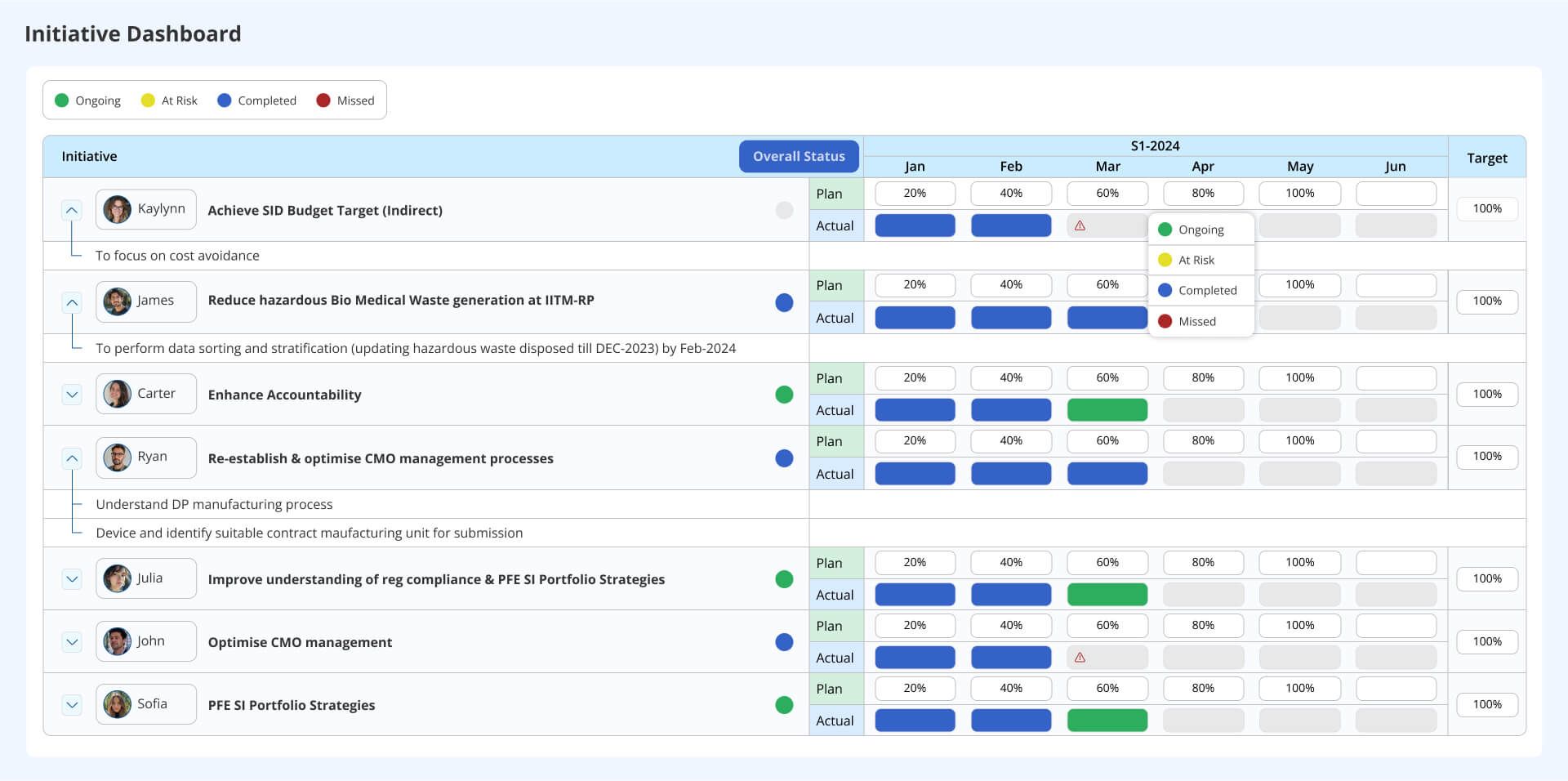1568x781 pixels.
Task: Click the warning icon in Kaylynn's March Actual cell
Action: (1080, 225)
